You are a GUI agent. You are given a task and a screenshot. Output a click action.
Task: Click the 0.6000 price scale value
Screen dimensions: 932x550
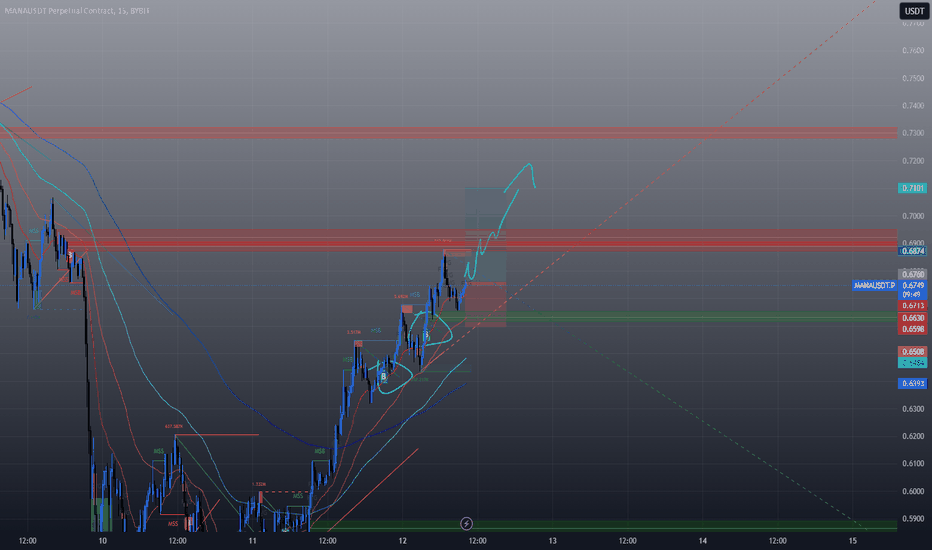click(913, 491)
